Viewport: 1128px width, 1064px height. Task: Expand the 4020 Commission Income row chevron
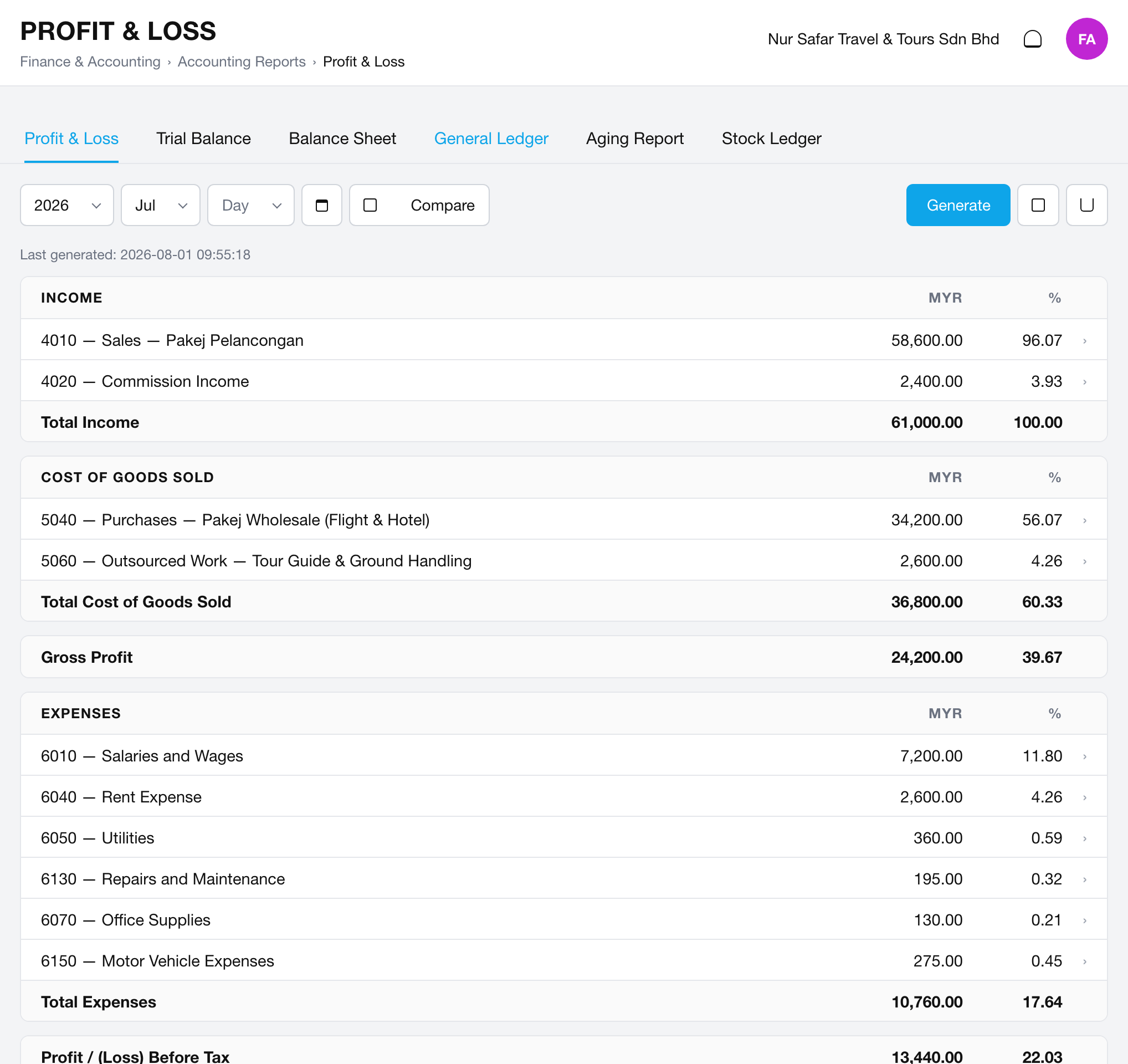[x=1084, y=381]
